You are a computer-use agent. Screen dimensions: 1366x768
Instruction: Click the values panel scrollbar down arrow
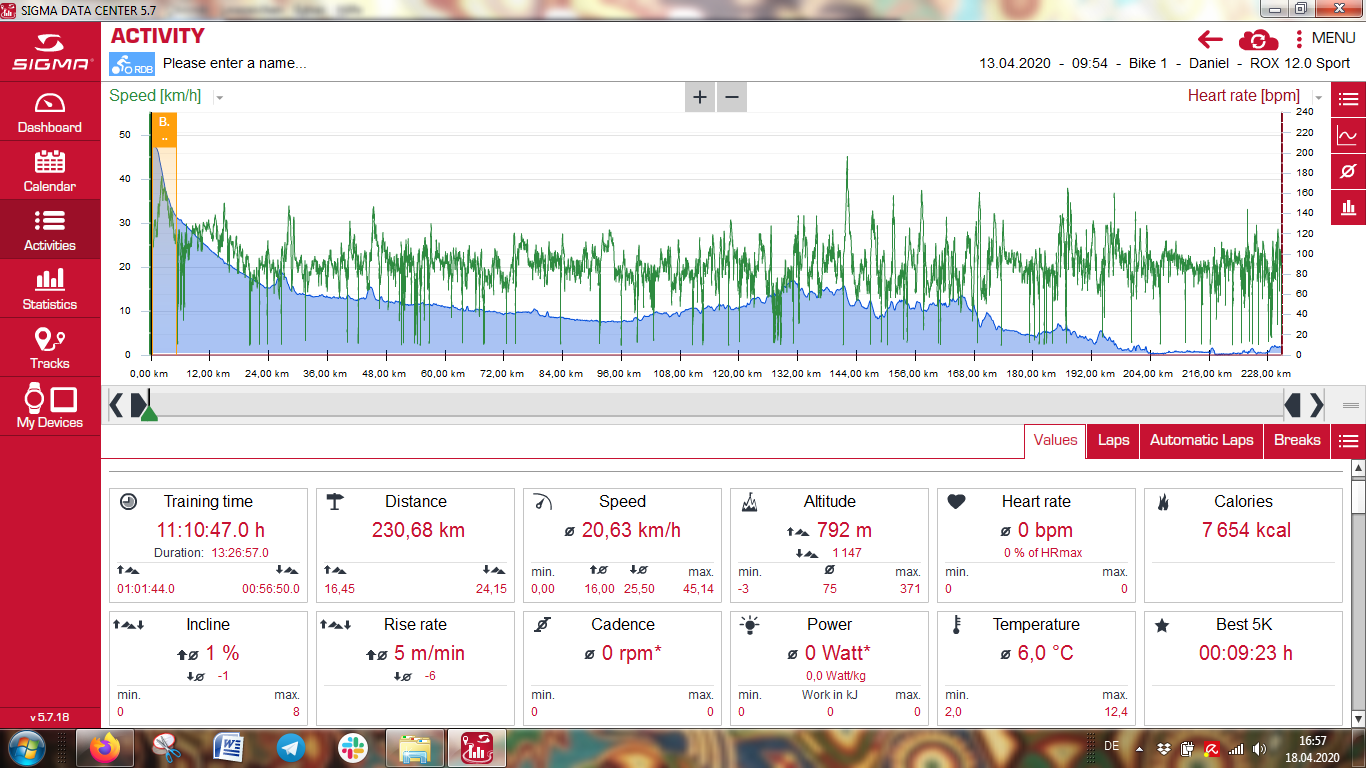pos(1358,717)
